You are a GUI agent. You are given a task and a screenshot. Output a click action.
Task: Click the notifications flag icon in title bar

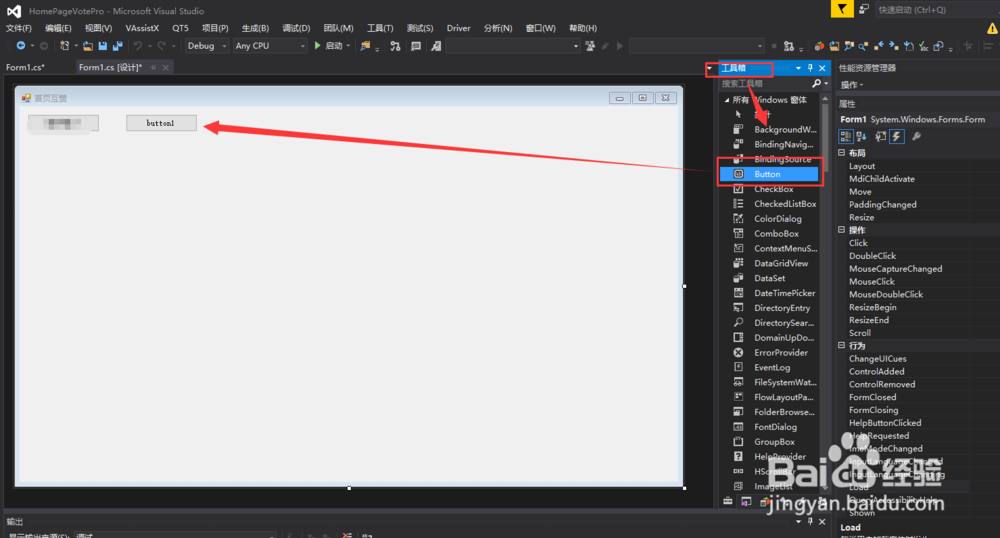(842, 9)
